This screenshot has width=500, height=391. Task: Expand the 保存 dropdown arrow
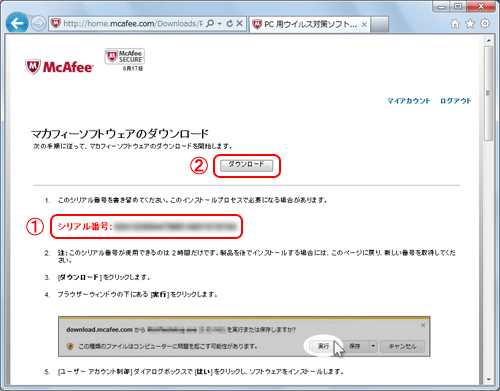click(373, 346)
